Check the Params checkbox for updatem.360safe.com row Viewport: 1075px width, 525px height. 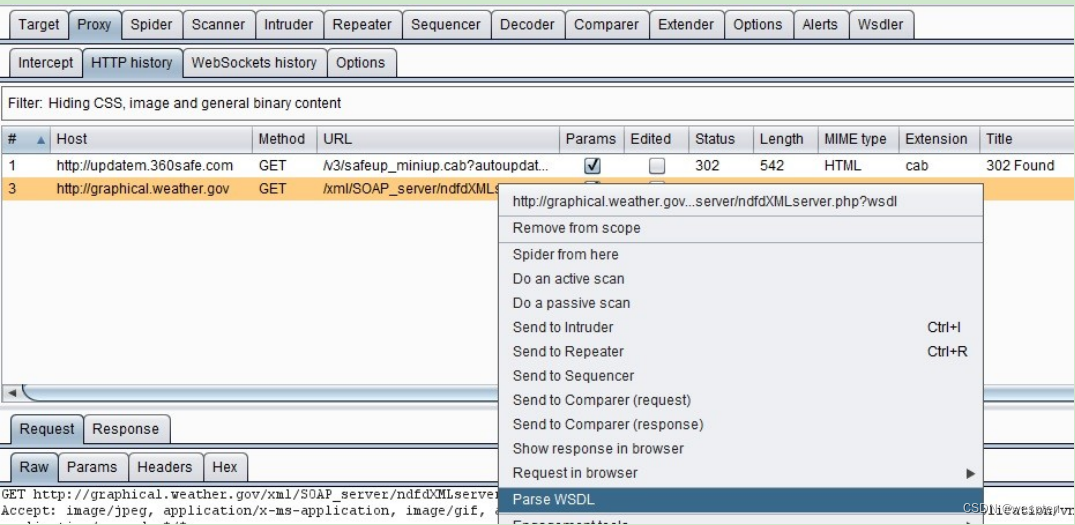tap(592, 166)
